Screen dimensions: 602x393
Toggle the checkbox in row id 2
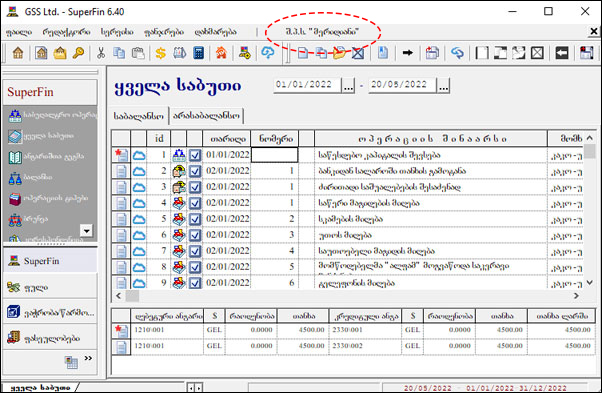tap(195, 171)
